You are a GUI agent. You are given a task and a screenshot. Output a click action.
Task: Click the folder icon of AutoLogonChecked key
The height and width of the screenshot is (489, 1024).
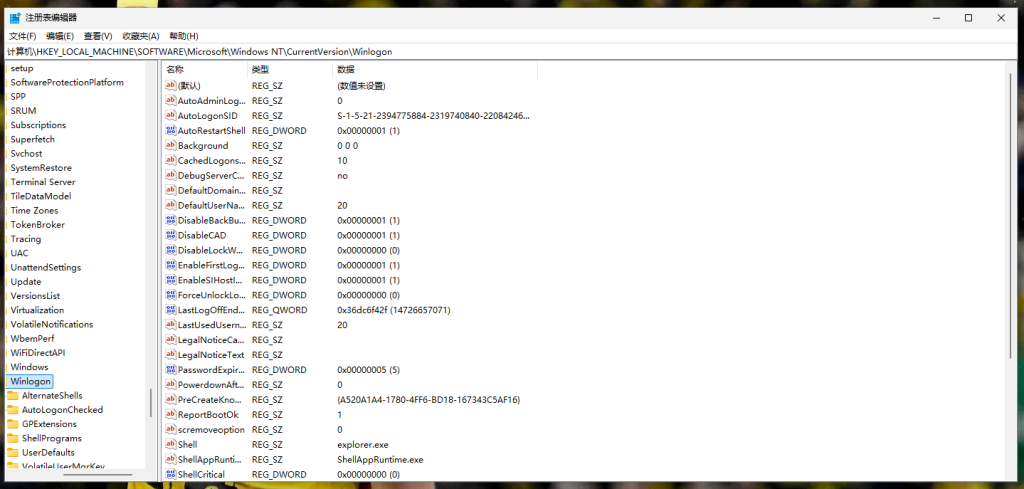pos(12,410)
